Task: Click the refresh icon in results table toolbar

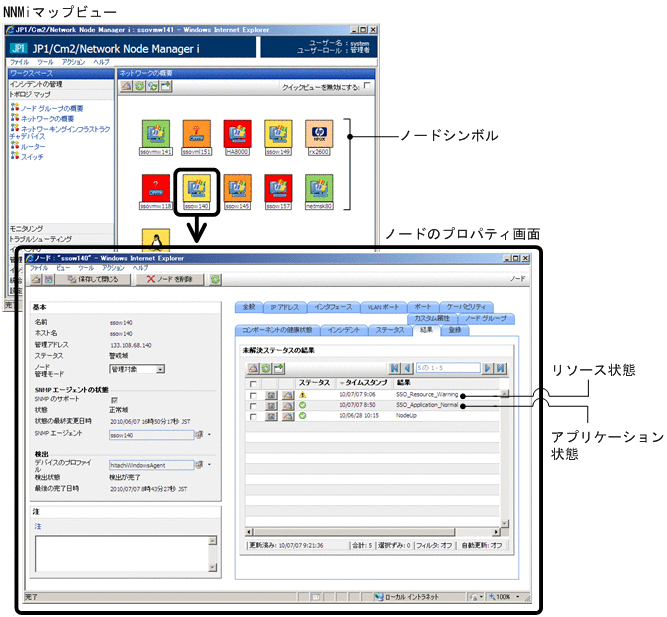Action: click(266, 368)
